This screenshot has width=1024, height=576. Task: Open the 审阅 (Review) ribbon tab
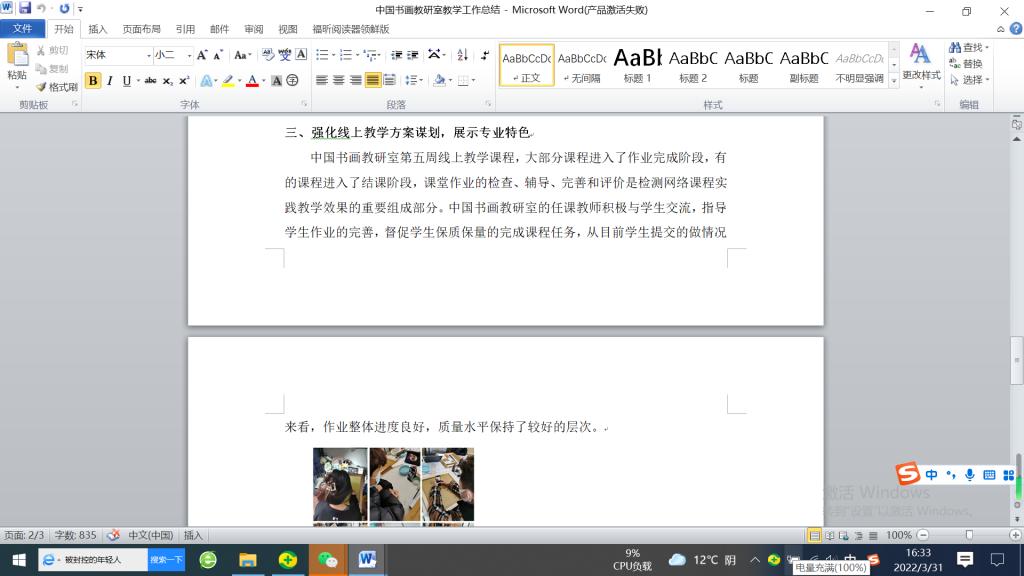(x=254, y=29)
